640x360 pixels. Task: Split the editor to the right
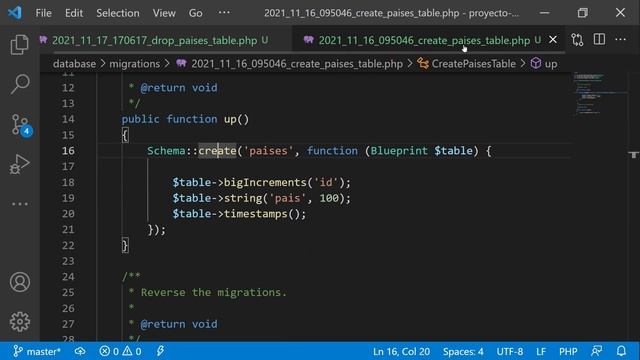599,39
